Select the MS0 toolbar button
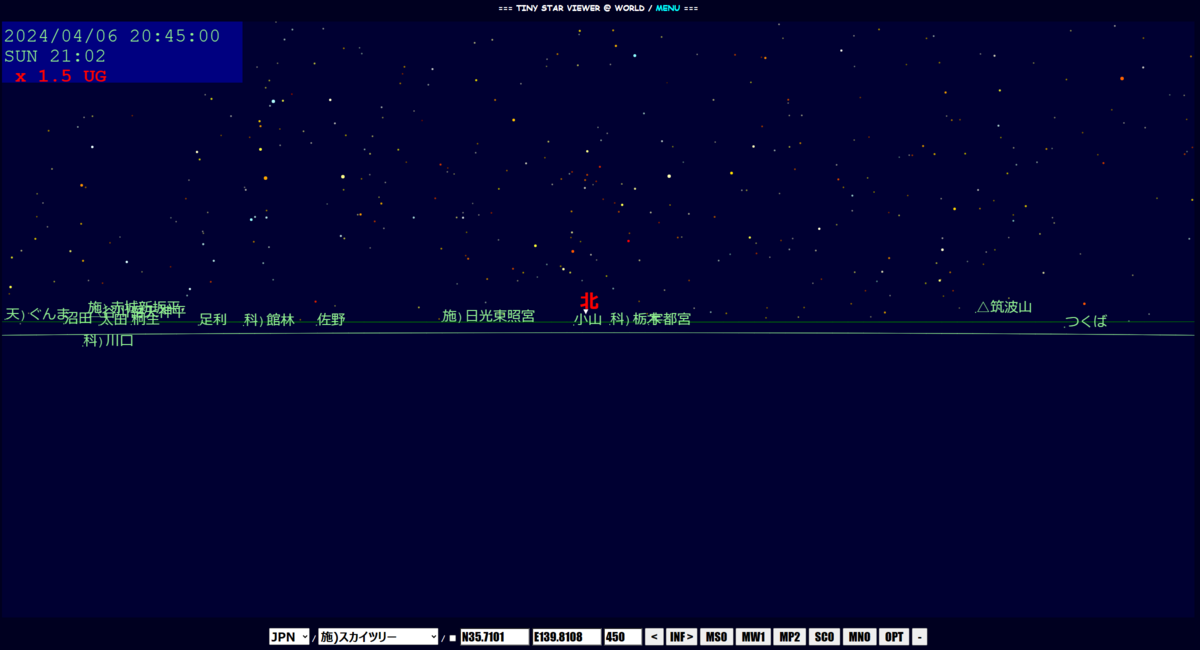 (716, 636)
